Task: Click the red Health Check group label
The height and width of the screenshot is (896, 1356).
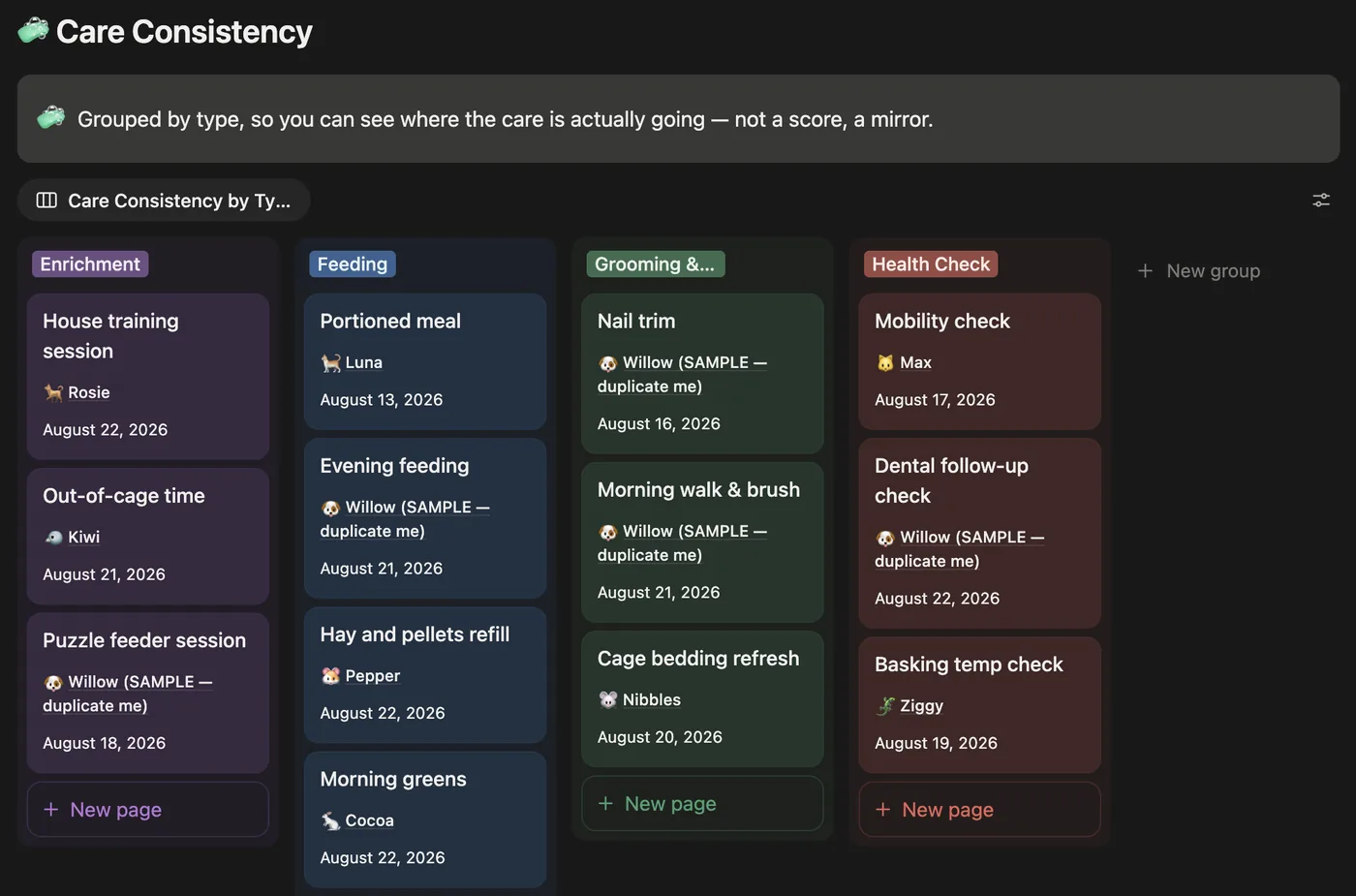Action: (931, 264)
